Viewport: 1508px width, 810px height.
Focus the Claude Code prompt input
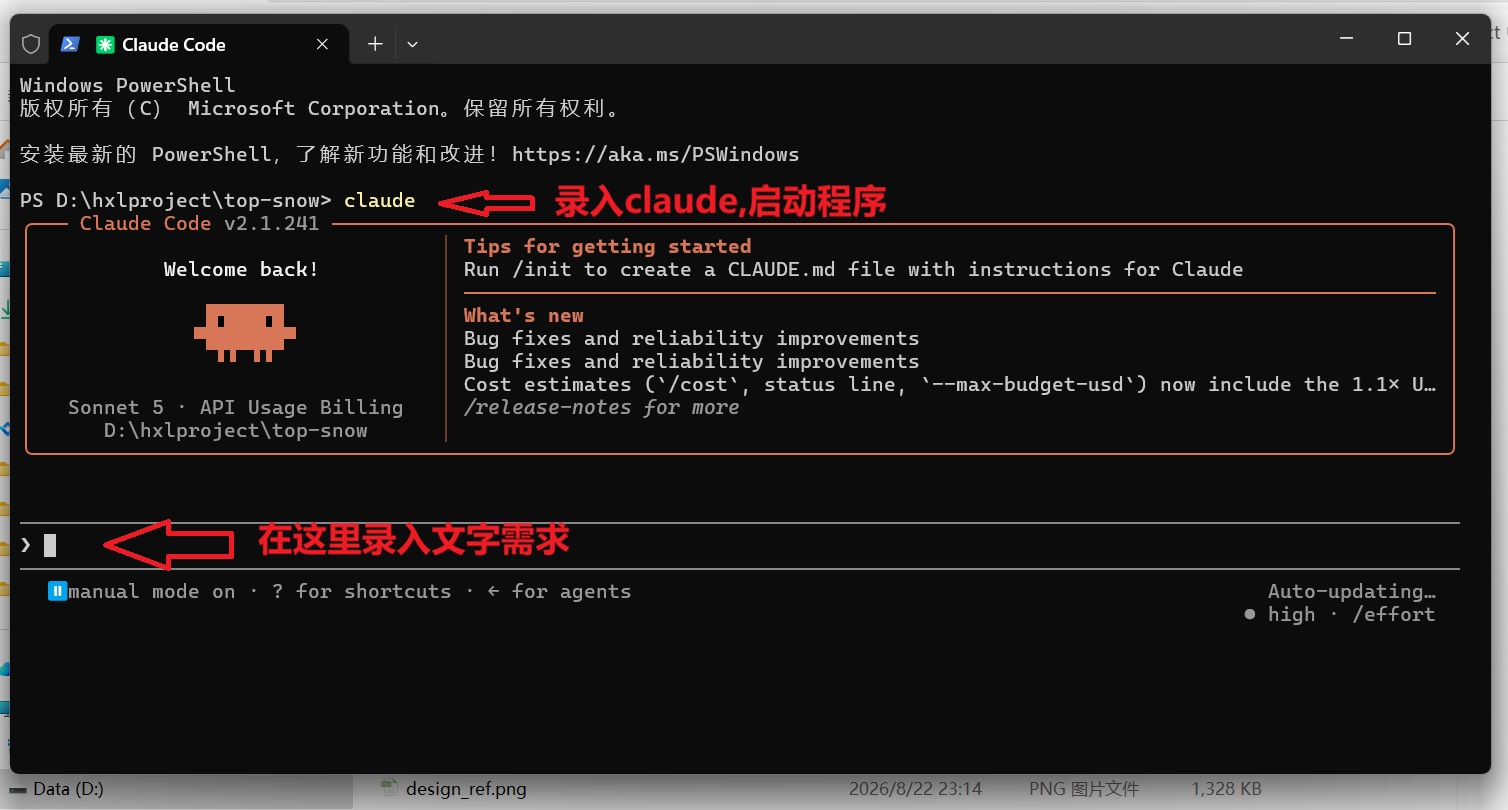tap(740, 546)
